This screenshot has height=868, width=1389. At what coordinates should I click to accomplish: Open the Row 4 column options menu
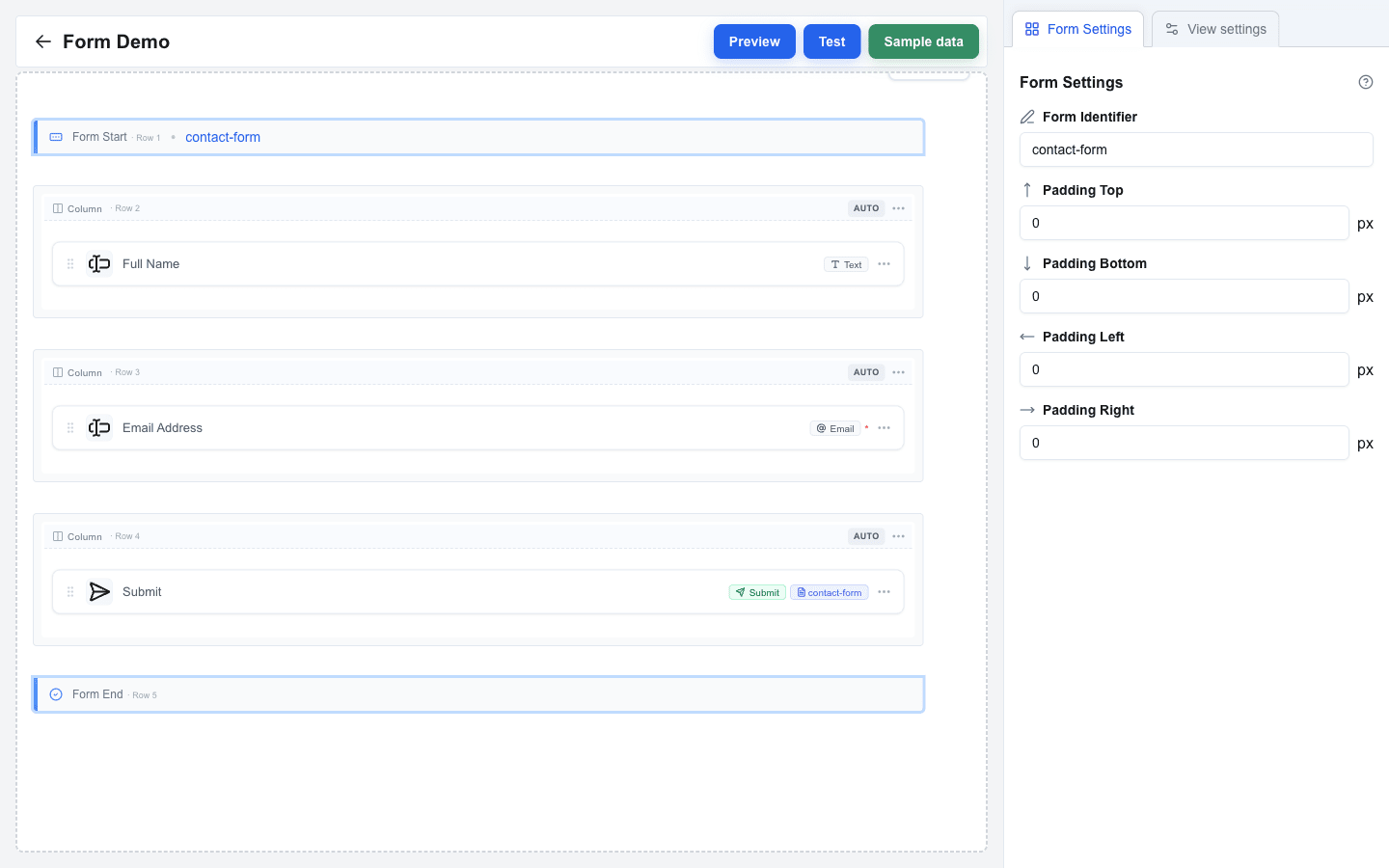898,536
